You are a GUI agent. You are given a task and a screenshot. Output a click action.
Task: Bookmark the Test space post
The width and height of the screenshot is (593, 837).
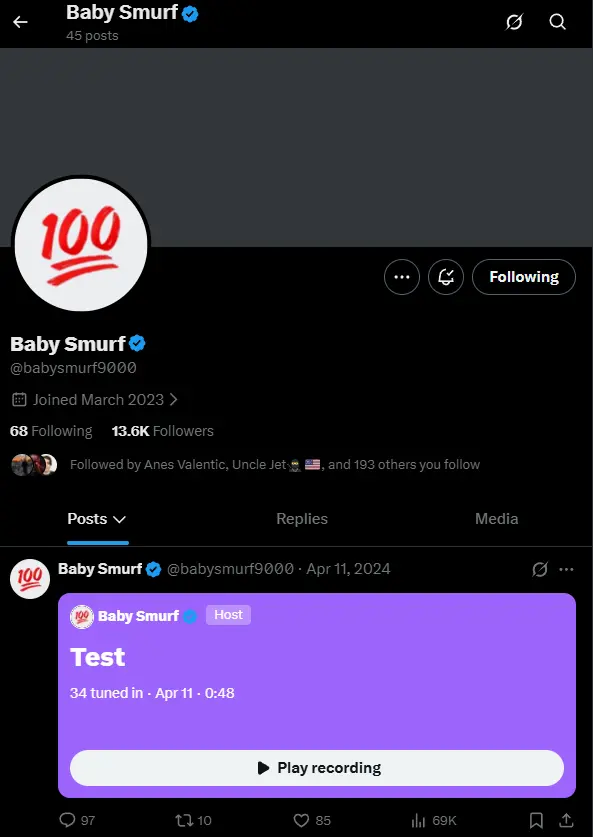tap(536, 820)
